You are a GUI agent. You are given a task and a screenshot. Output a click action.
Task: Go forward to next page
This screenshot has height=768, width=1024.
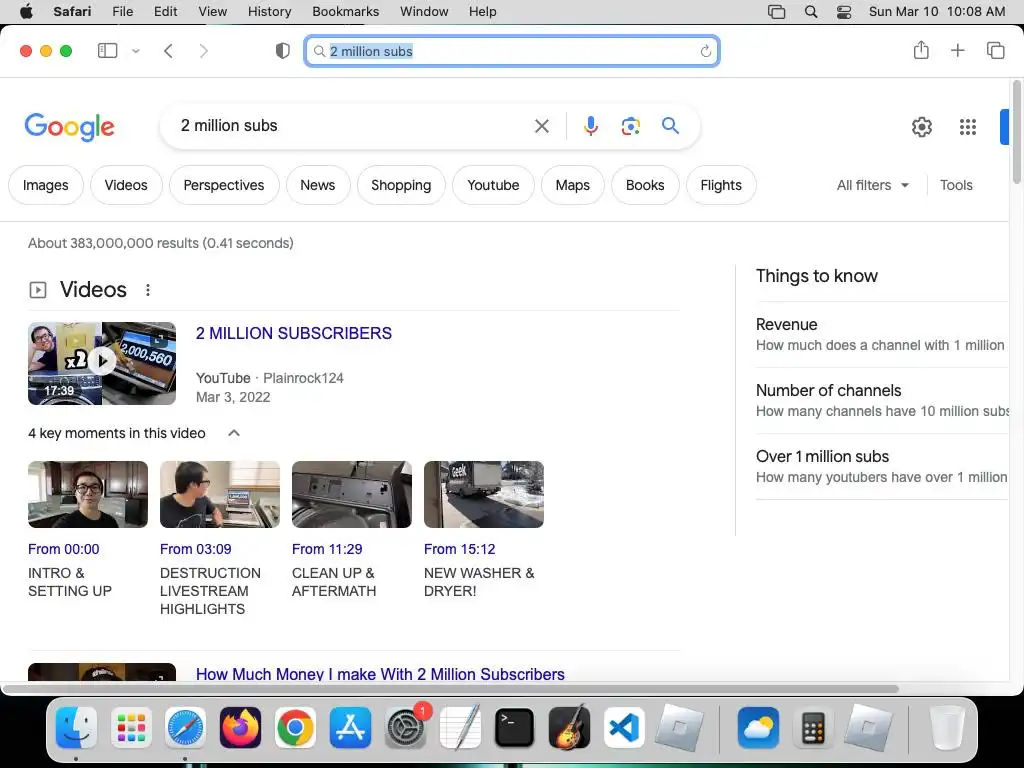pos(204,51)
